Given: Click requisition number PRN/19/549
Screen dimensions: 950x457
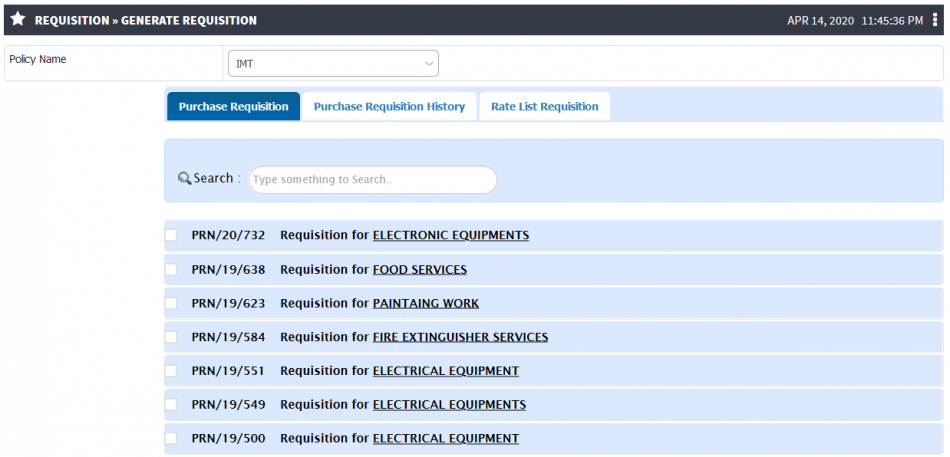Looking at the screenshot, I should coord(228,404).
